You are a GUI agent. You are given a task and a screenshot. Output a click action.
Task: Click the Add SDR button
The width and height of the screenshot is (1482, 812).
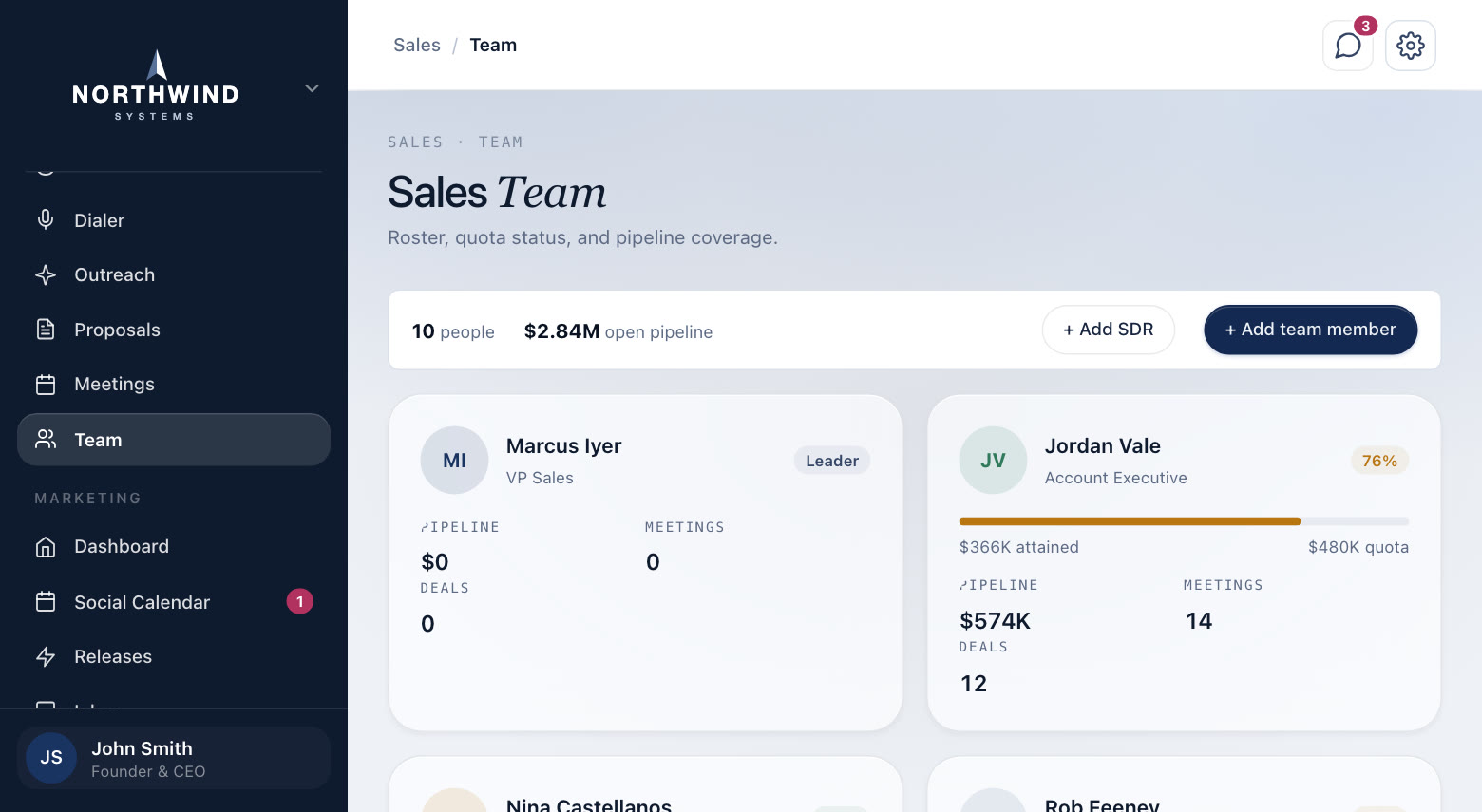(1109, 330)
